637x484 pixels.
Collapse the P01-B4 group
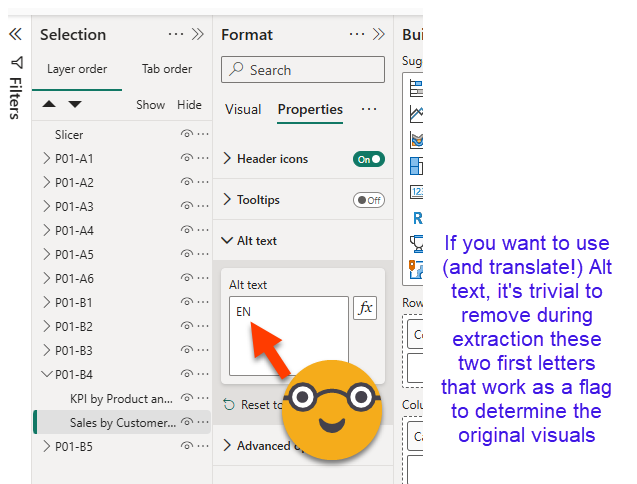46,375
